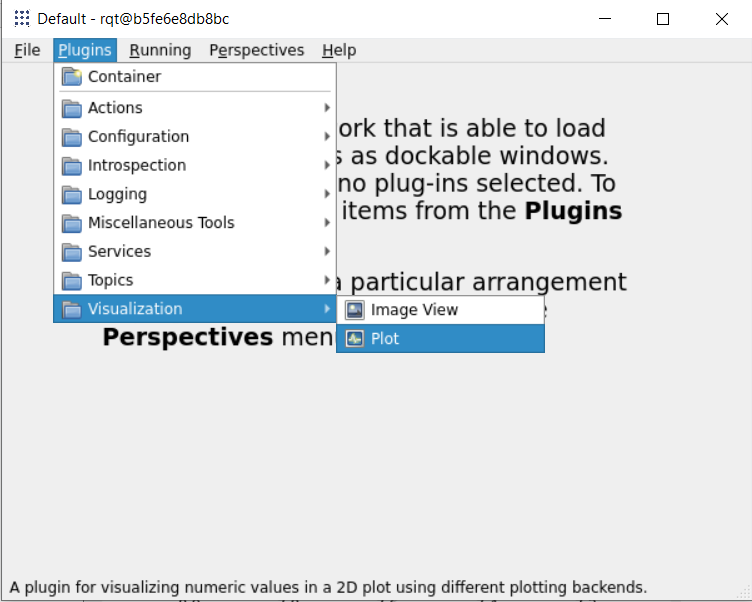Select the Visualization category label
Screen dimensions: 752x602
pyautogui.click(x=135, y=309)
